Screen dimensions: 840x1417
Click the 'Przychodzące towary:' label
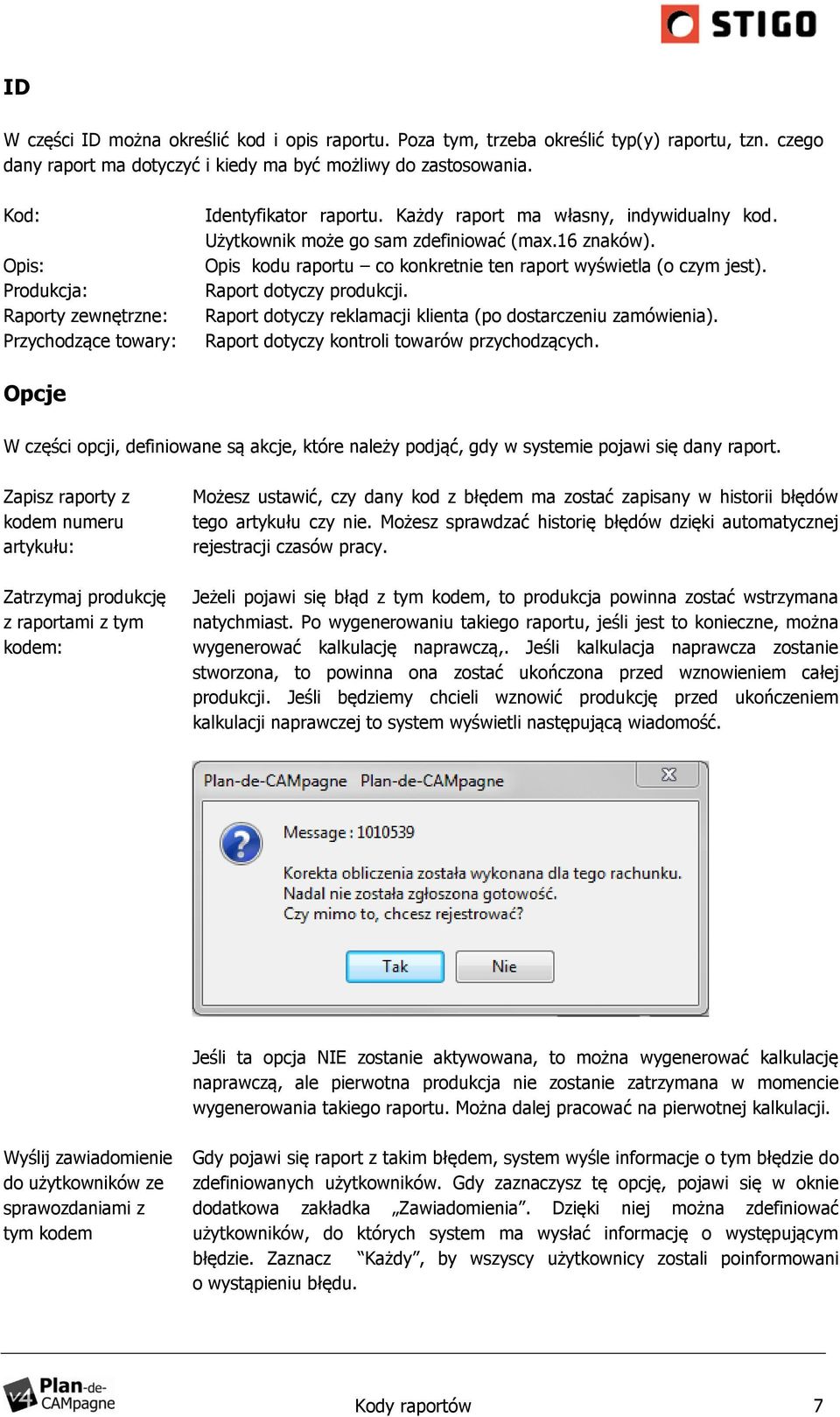point(90,341)
